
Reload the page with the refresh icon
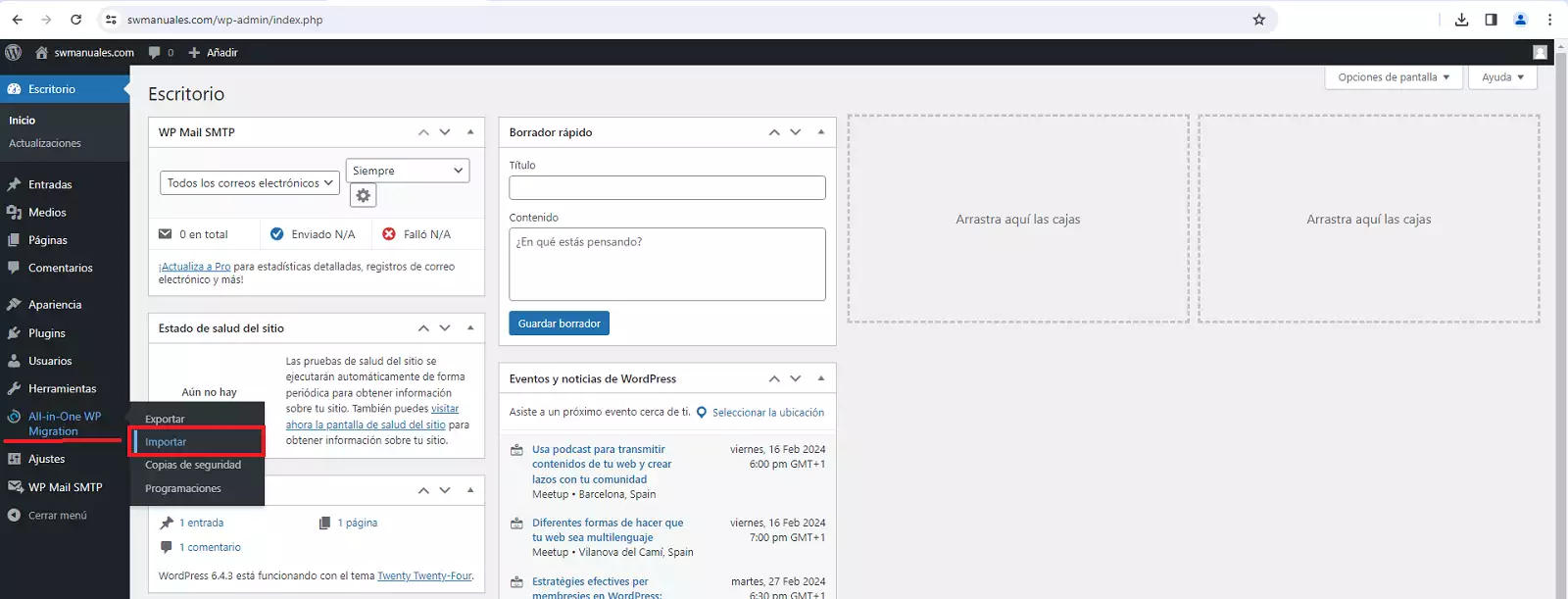coord(76,20)
